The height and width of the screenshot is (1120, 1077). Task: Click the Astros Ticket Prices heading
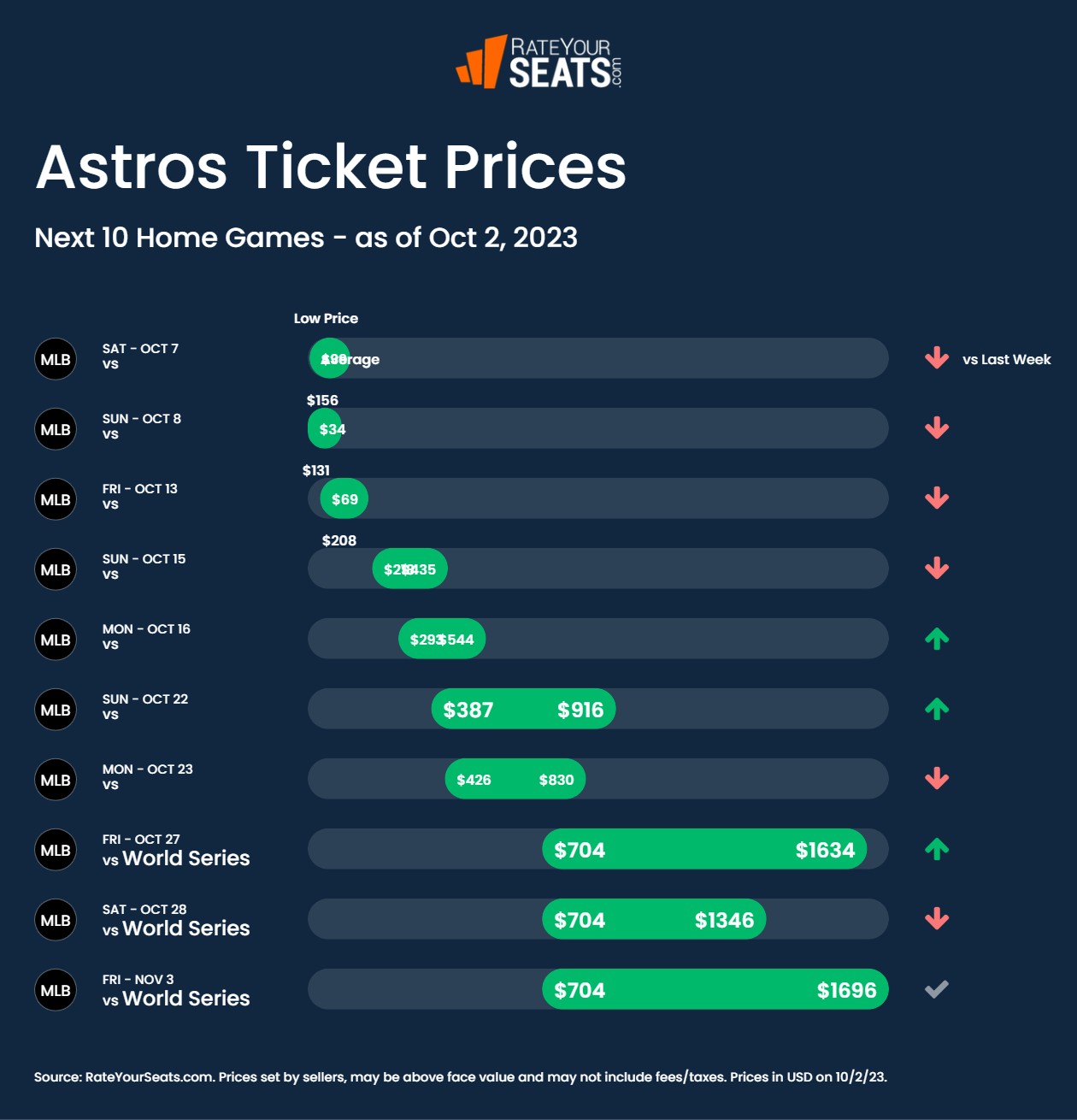click(331, 167)
